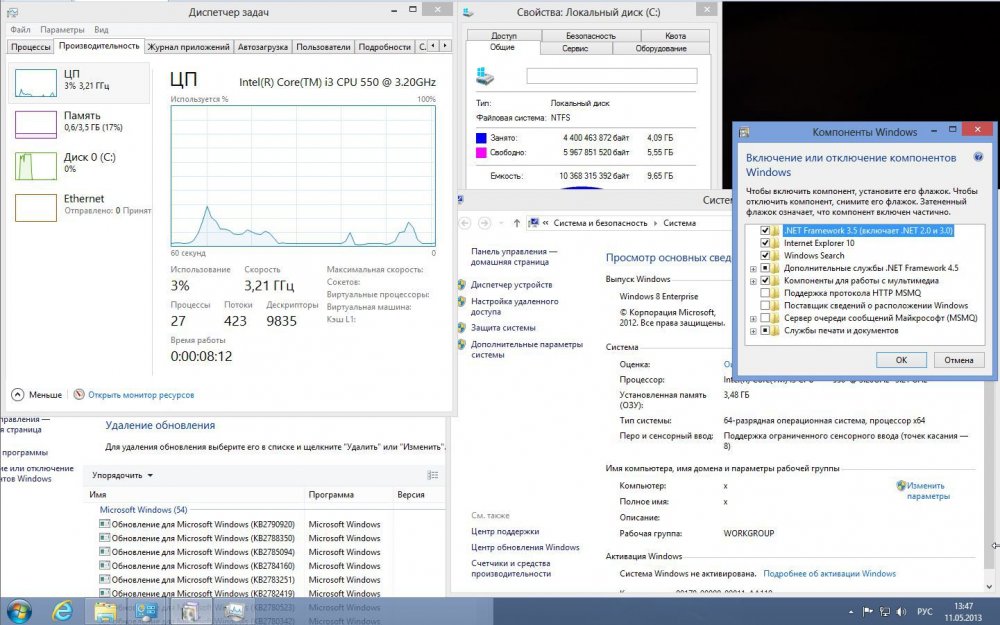Open help icon in Windows Features dialog
The width and height of the screenshot is (1000, 625).
(x=978, y=157)
